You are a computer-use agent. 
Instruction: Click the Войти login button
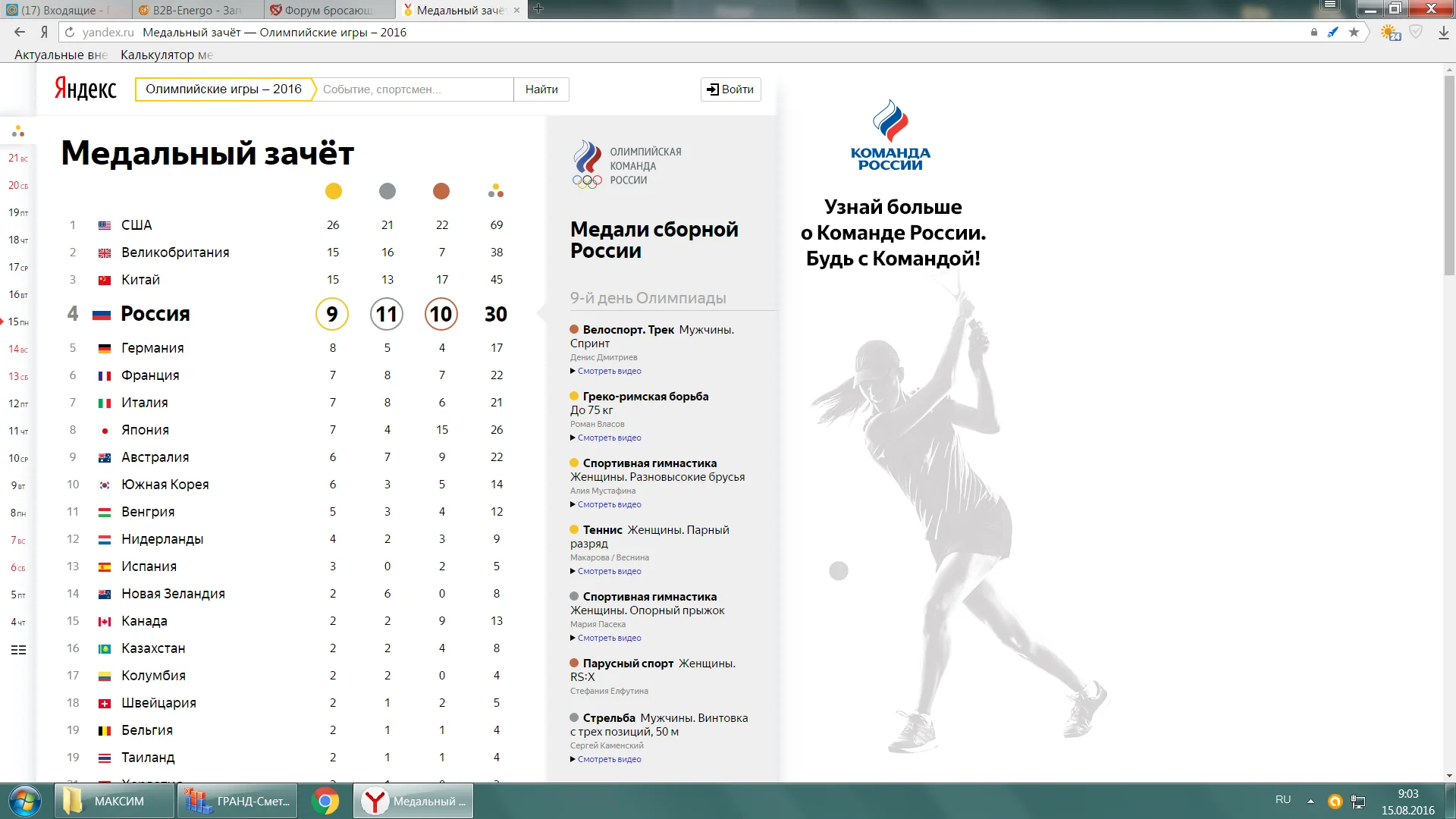tap(730, 89)
